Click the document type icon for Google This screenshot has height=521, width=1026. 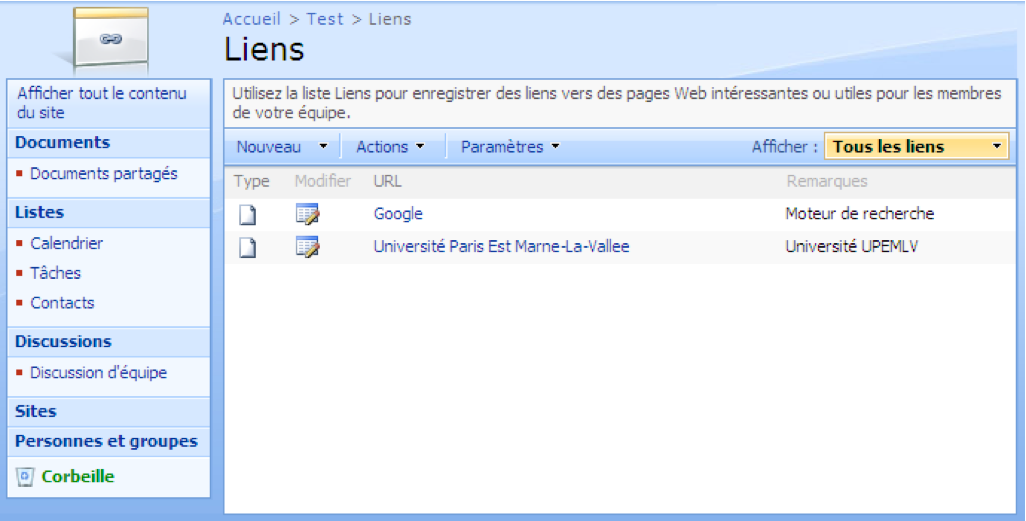pyautogui.click(x=246, y=214)
